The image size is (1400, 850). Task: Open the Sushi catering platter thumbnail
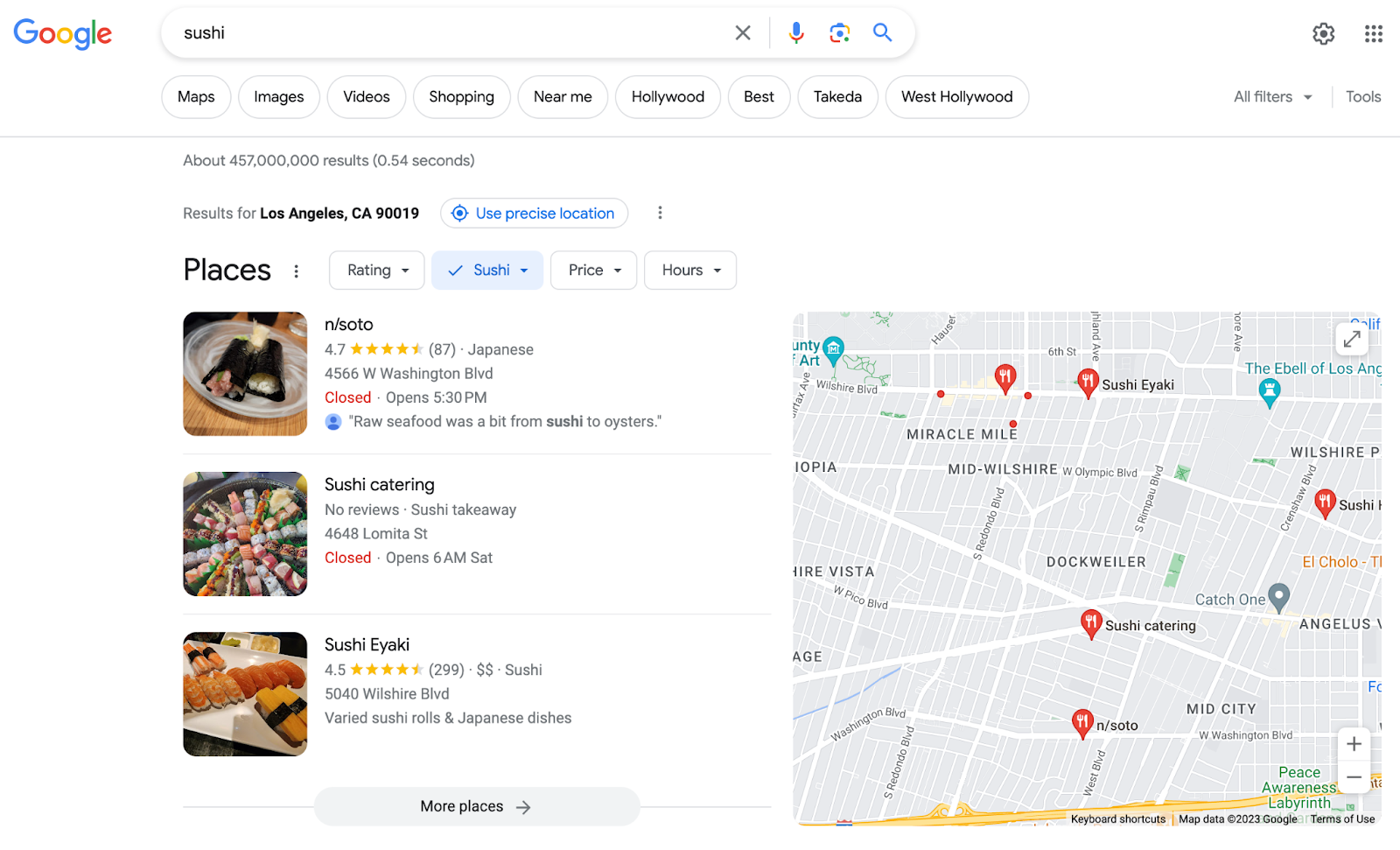tap(245, 534)
